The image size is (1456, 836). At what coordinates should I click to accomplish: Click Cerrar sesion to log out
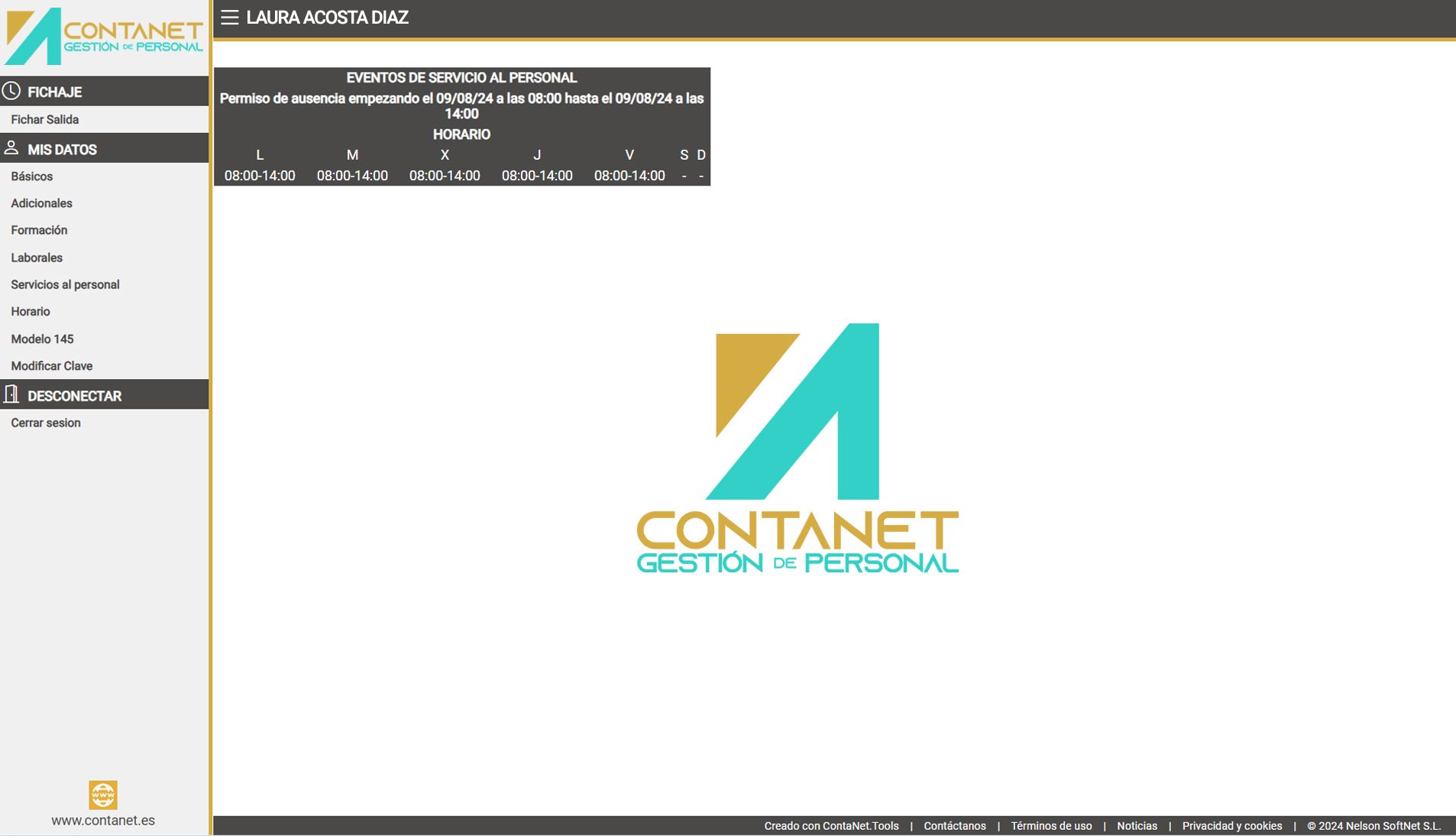[x=46, y=423]
